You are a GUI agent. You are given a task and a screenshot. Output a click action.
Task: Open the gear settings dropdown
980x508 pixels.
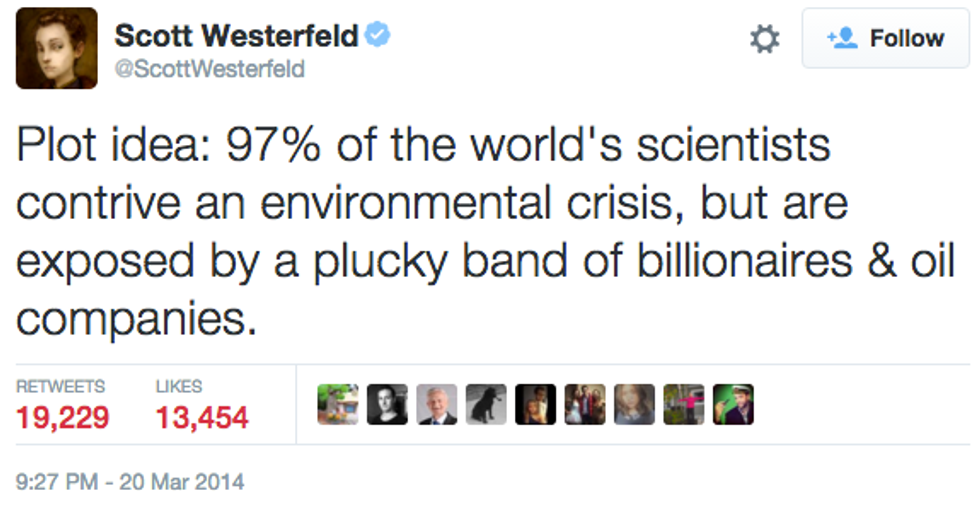click(x=764, y=39)
